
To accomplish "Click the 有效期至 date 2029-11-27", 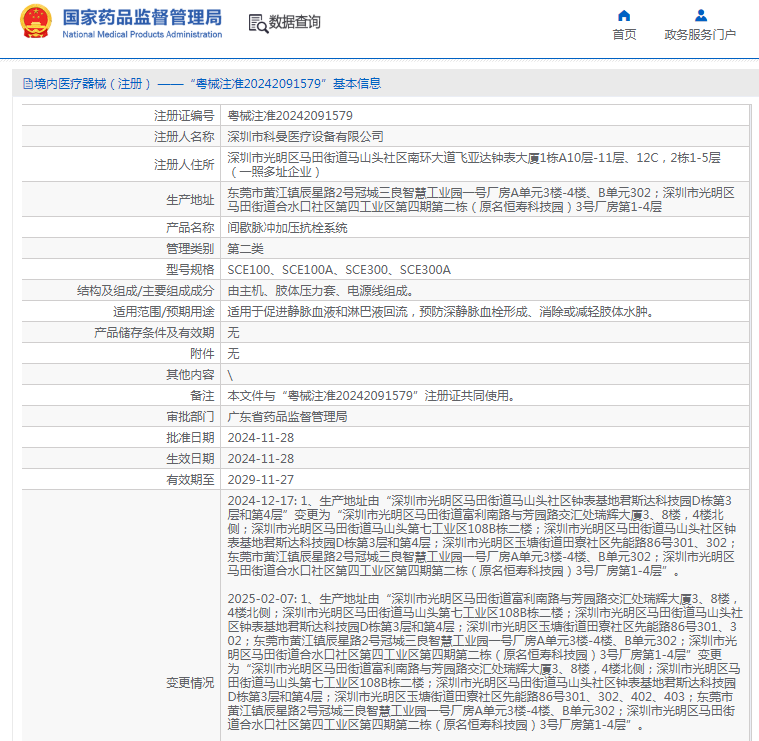I will [261, 480].
